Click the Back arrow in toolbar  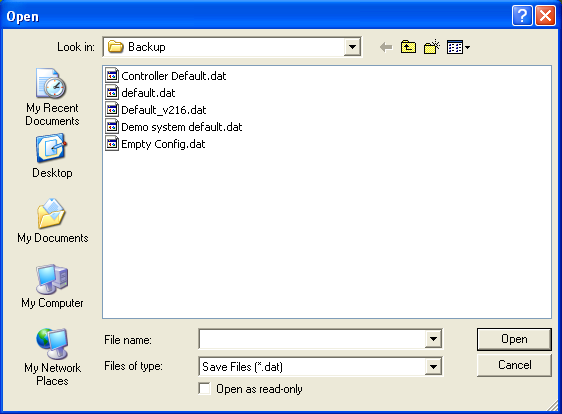click(x=386, y=47)
